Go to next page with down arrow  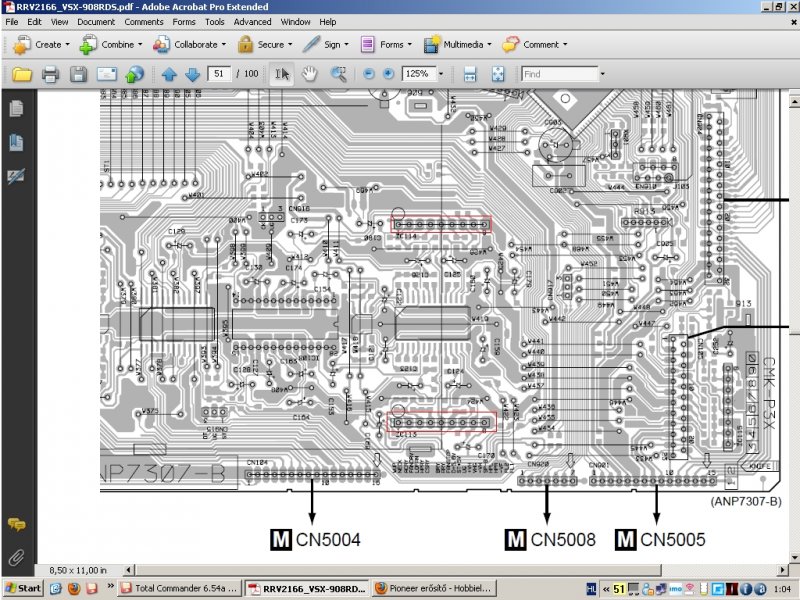click(192, 74)
